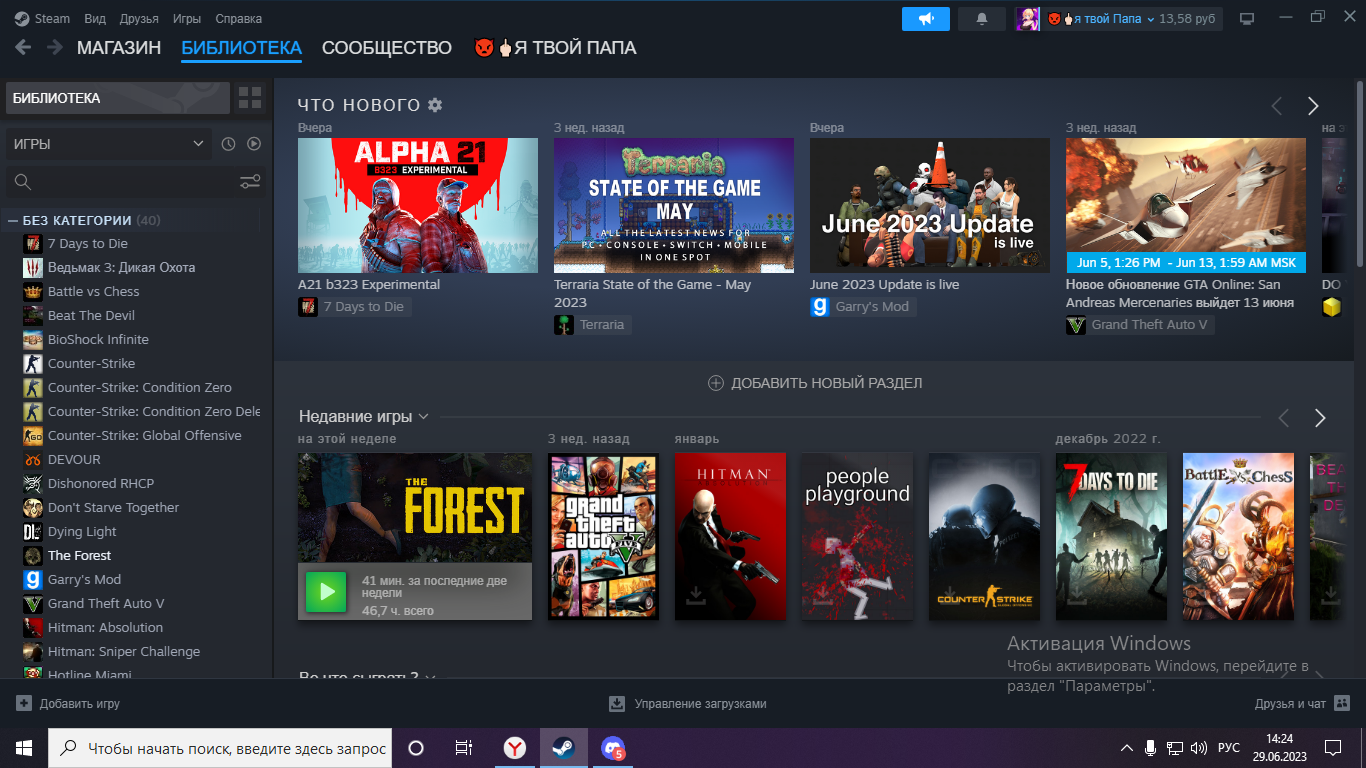This screenshot has width=1366, height=768.
Task: Click 7 Days to Die news tag
Action: [x=354, y=307]
